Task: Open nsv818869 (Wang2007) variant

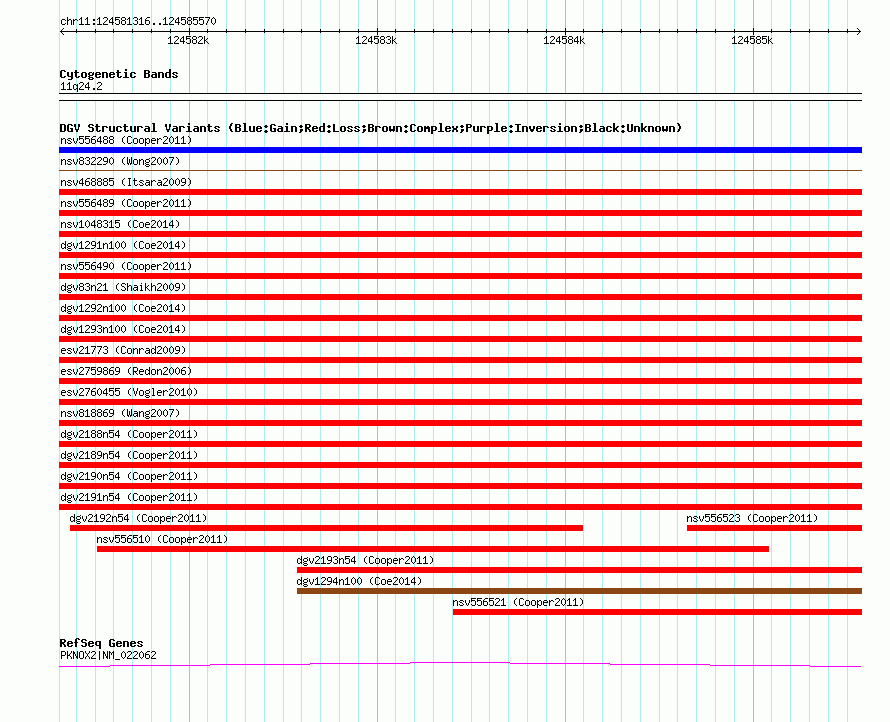Action: click(120, 413)
